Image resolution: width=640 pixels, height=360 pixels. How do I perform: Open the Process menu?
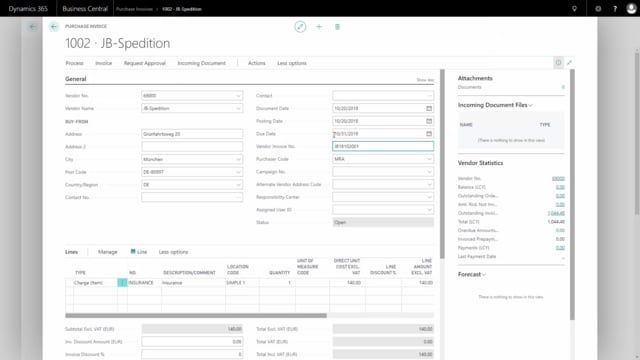click(74, 63)
